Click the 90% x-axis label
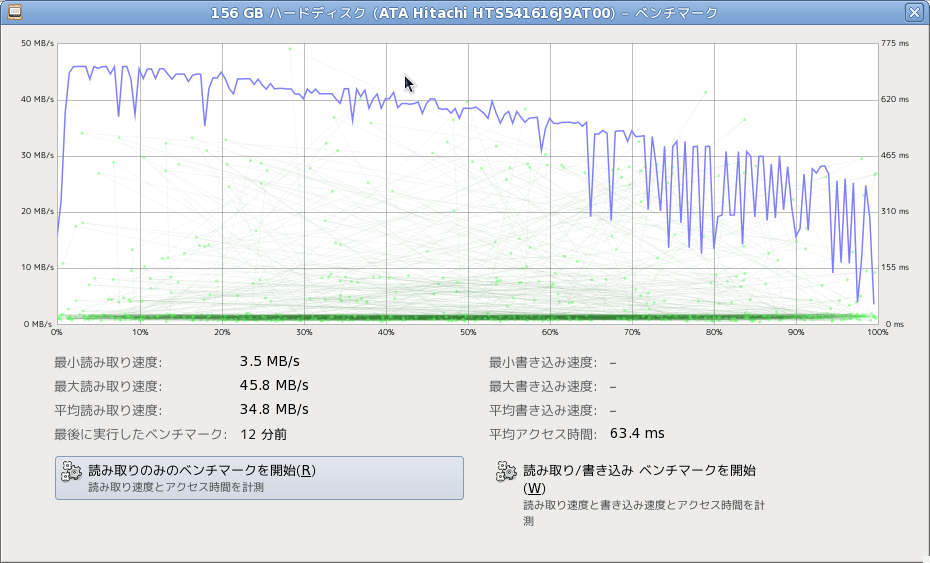Screen dimensions: 930x563 (796, 332)
